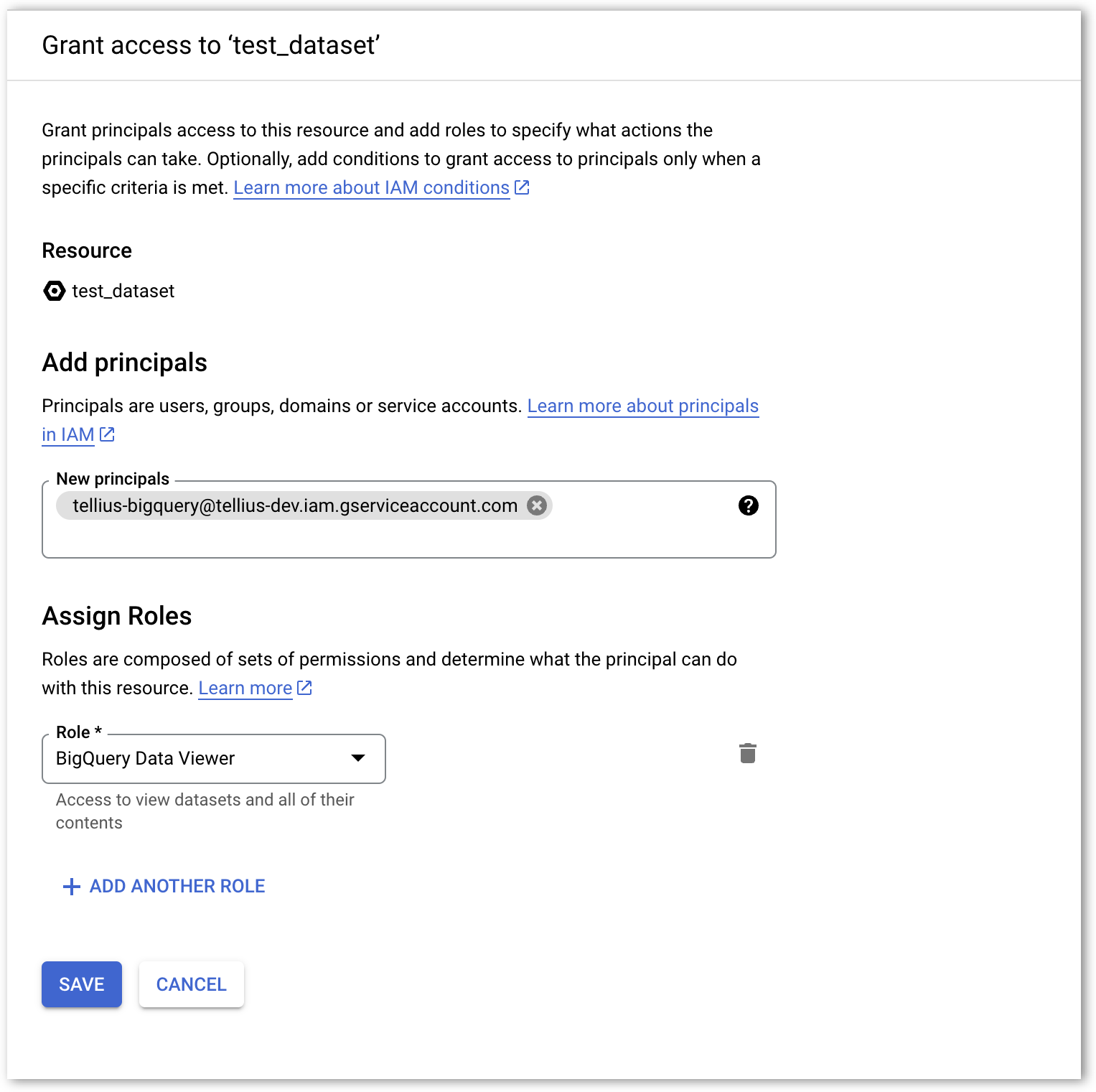Select the tellius-bigquery service account chip text
The image size is (1096, 1092).
click(294, 505)
